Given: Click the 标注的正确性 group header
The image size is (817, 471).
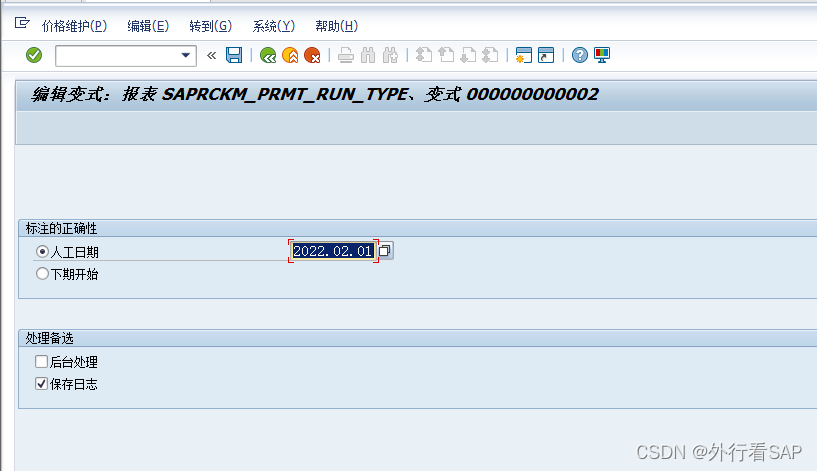Looking at the screenshot, I should click(61, 228).
